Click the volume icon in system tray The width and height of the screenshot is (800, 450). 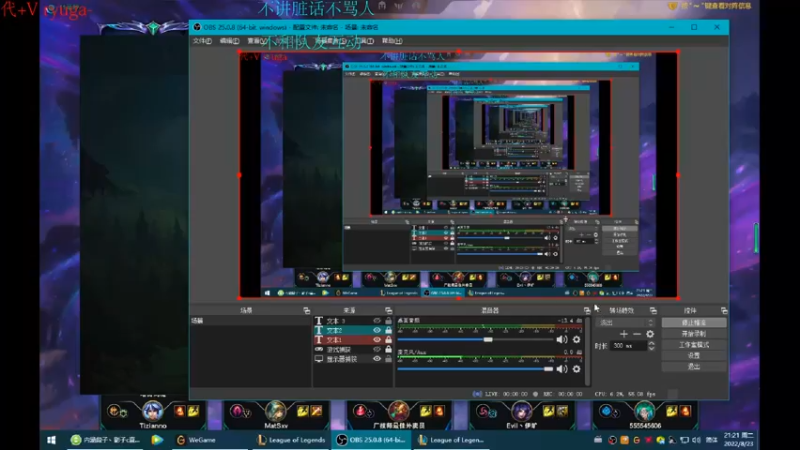point(696,440)
